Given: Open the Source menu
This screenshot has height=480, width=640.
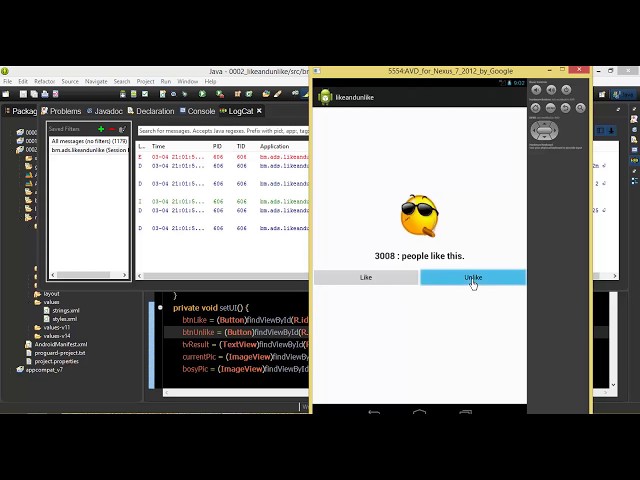Looking at the screenshot, I should [x=70, y=82].
